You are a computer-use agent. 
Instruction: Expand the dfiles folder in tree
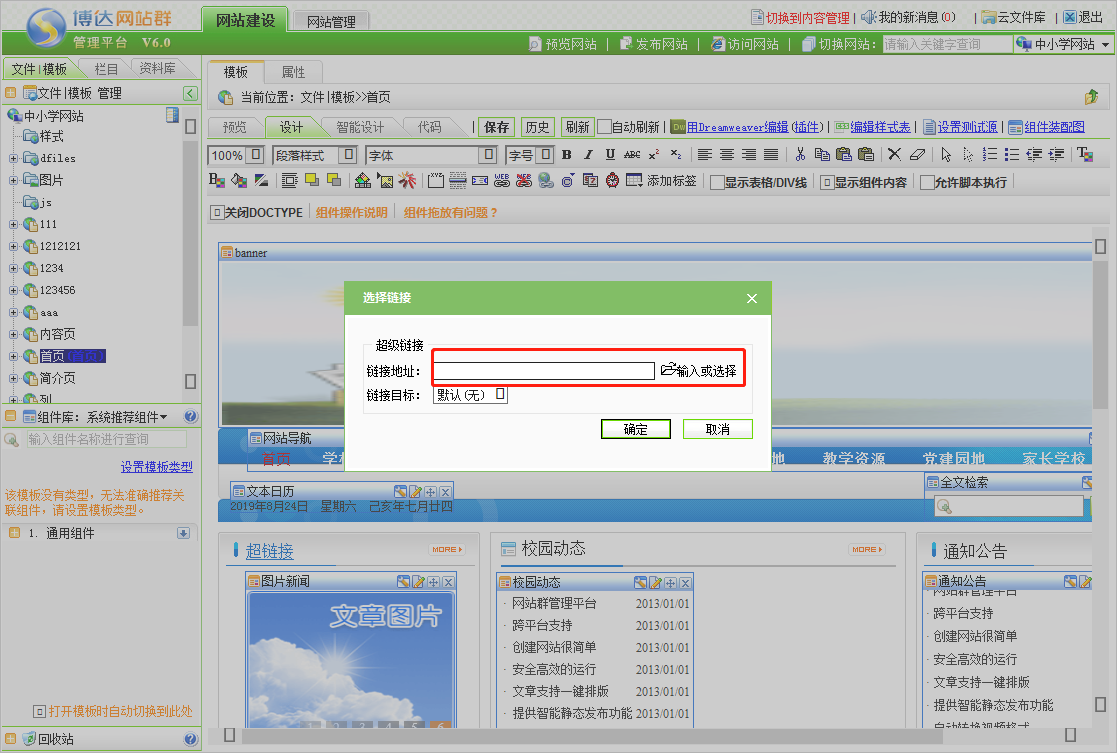[13, 158]
